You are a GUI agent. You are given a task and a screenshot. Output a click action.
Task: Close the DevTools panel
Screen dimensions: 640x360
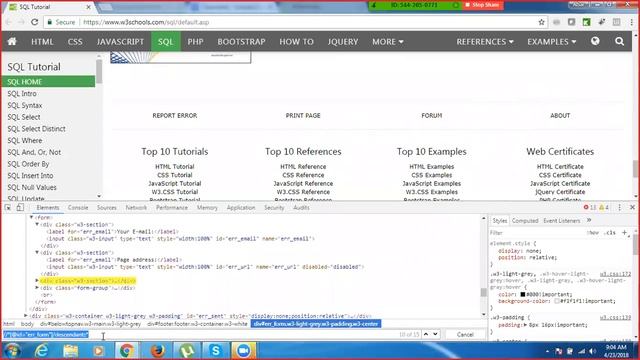click(632, 207)
